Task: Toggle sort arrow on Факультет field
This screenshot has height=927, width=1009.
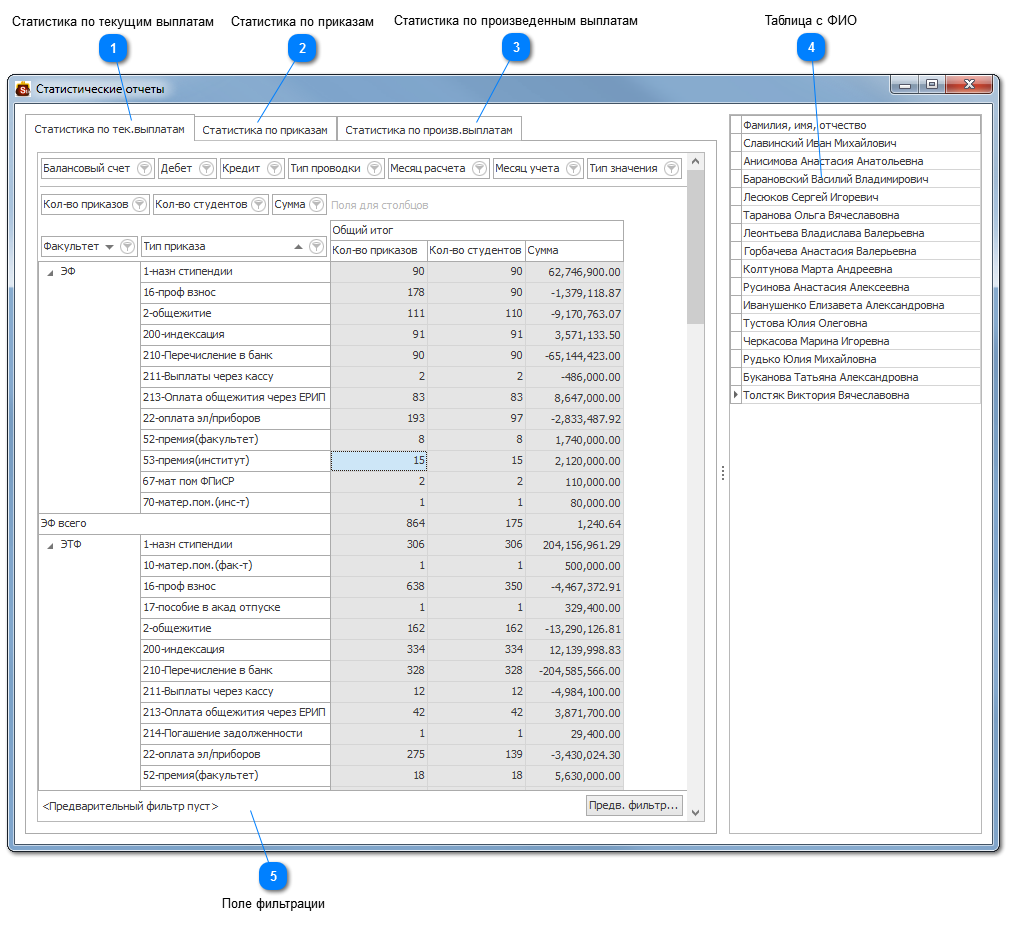Action: pyautogui.click(x=109, y=247)
